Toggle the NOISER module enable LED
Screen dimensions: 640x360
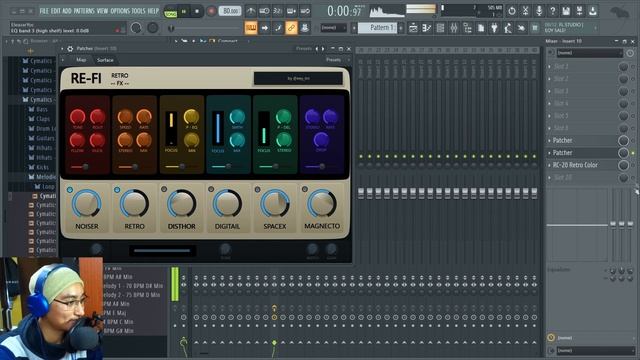70,190
